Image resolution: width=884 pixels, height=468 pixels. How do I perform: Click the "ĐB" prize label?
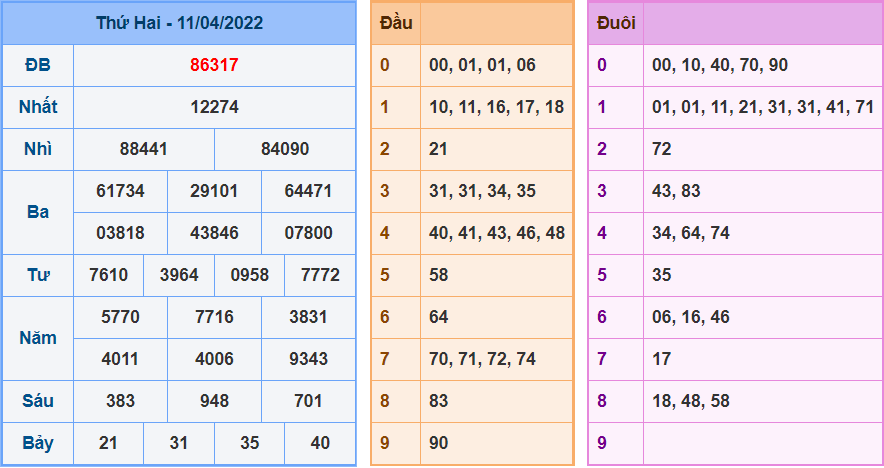point(38,65)
